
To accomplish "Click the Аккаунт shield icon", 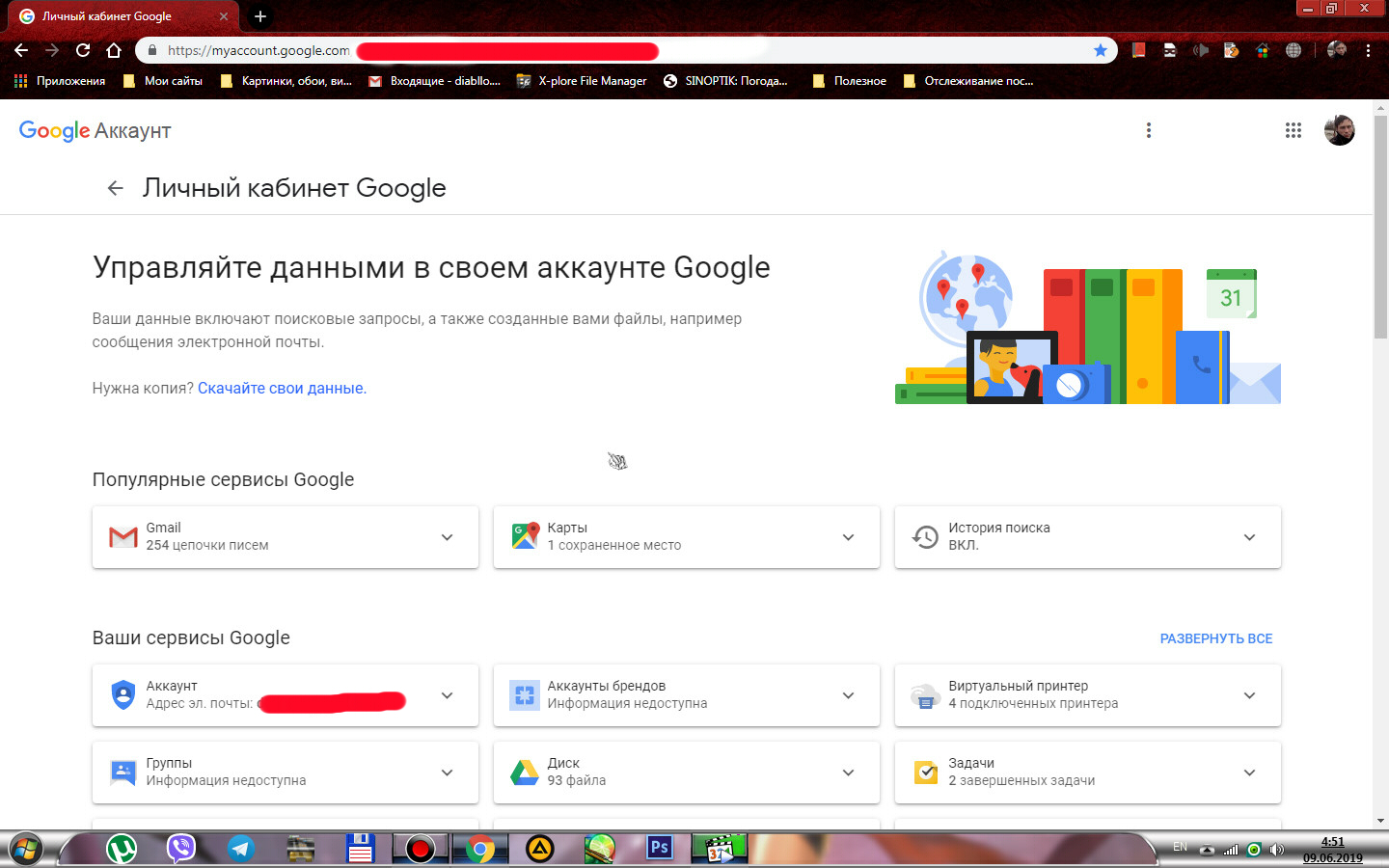I will [x=123, y=694].
